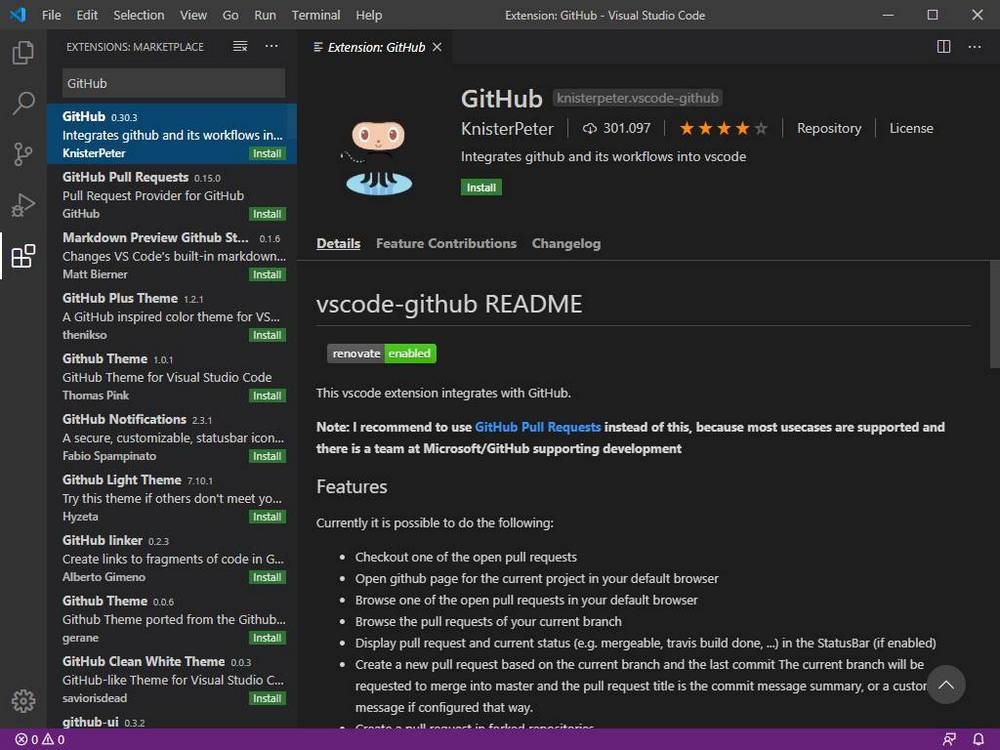1000x750 pixels.
Task: Open the License link
Action: [x=911, y=128]
